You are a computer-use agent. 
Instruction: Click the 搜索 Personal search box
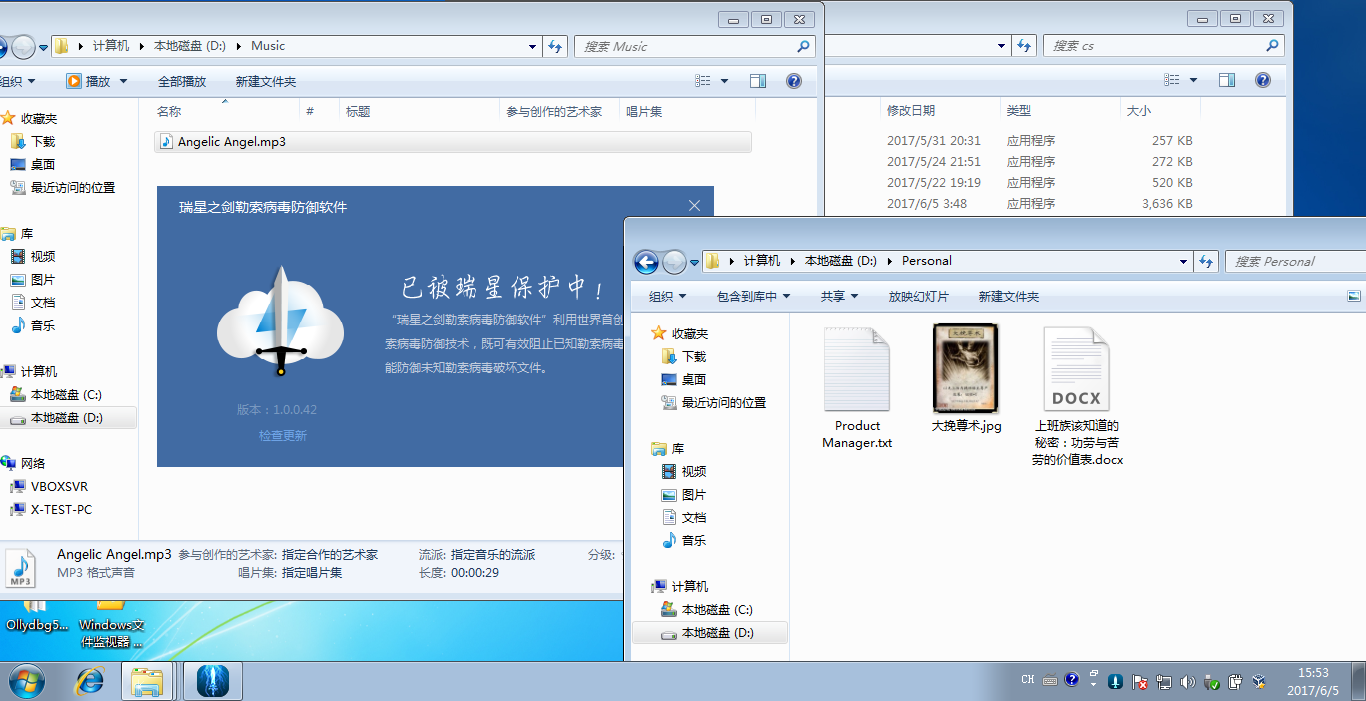(x=1295, y=261)
